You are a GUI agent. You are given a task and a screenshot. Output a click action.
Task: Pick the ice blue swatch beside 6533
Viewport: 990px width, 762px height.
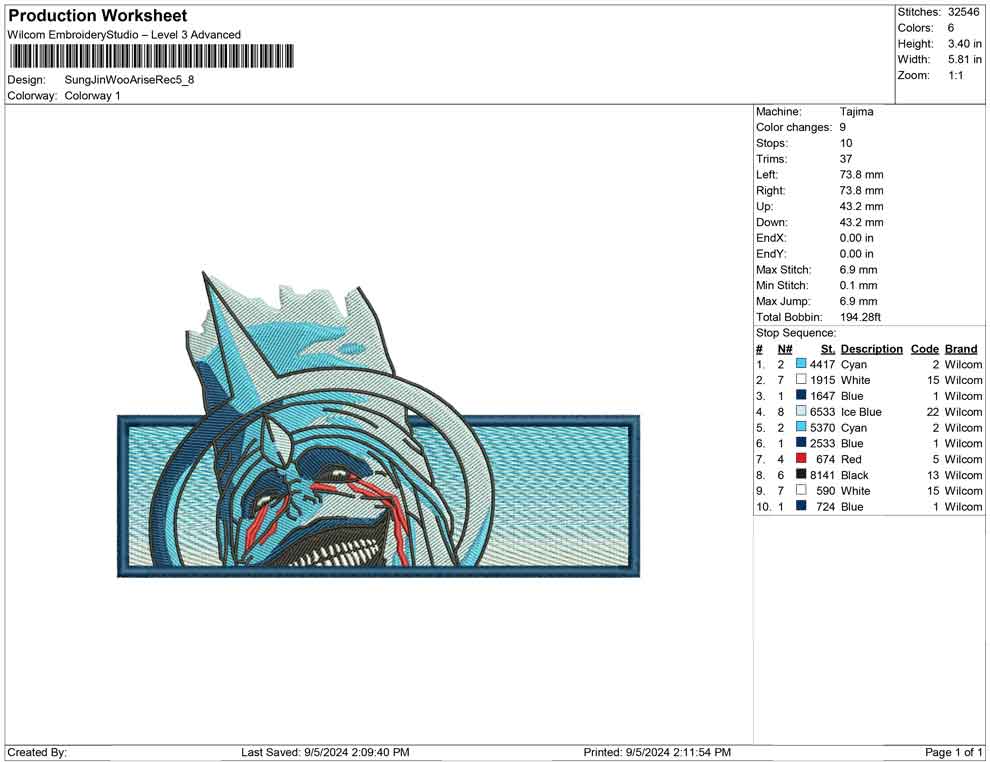pos(801,411)
